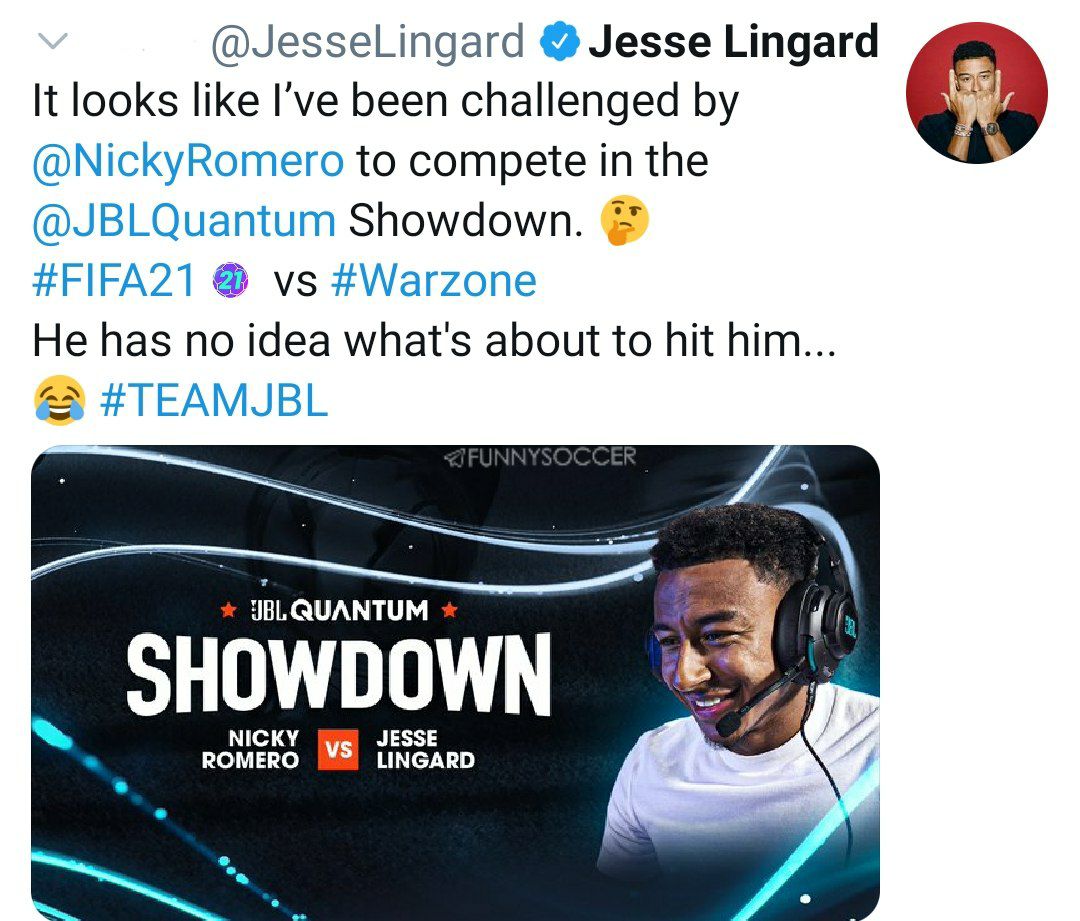This screenshot has width=1080, height=921.
Task: Open the #Warzone hashtag
Action: 434,280
